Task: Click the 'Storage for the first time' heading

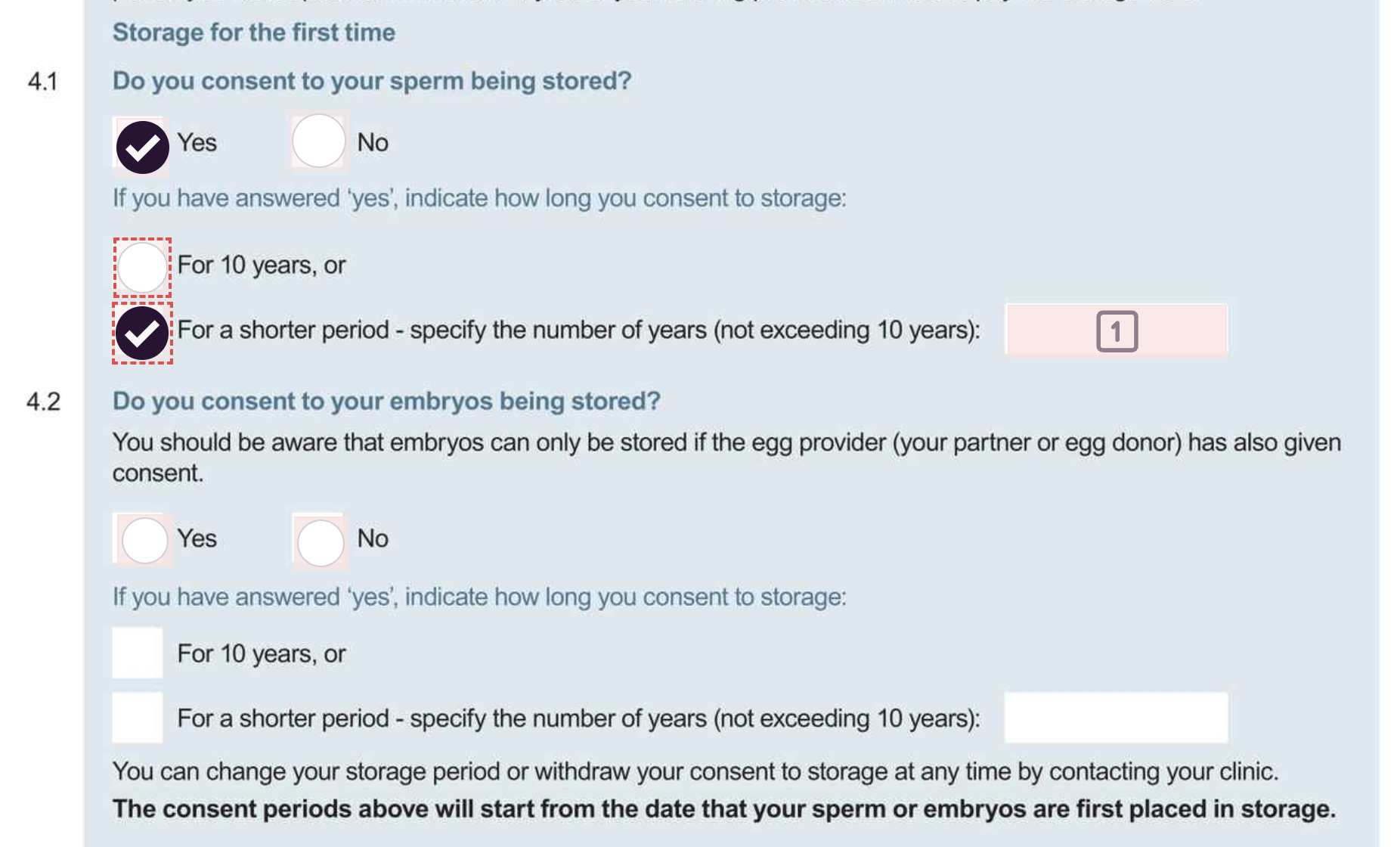Action: (254, 33)
